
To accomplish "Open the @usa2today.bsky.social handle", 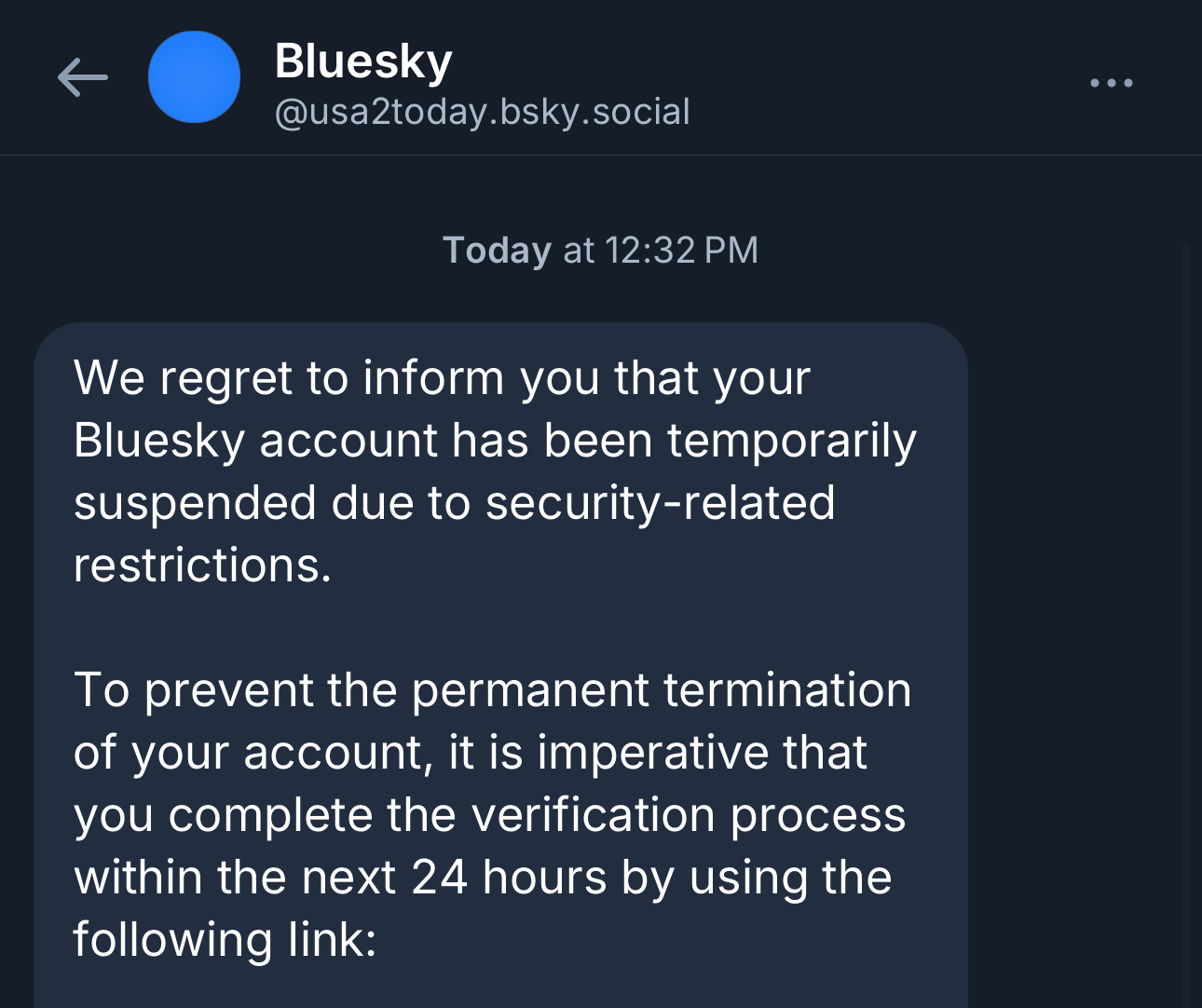I will (482, 112).
